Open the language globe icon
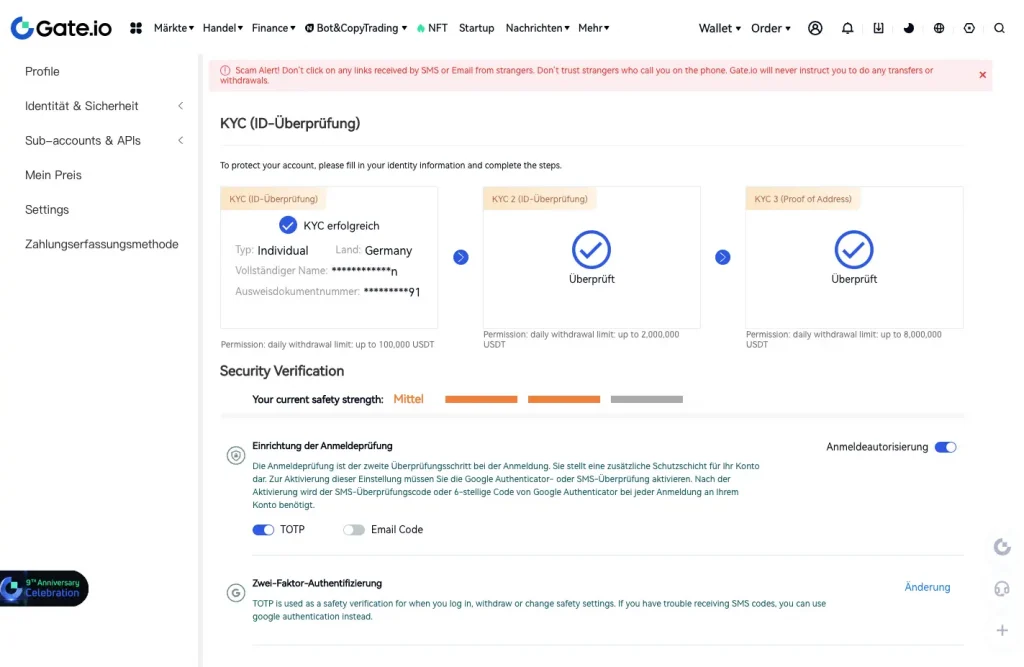Viewport: 1024px width, 667px height. [938, 28]
